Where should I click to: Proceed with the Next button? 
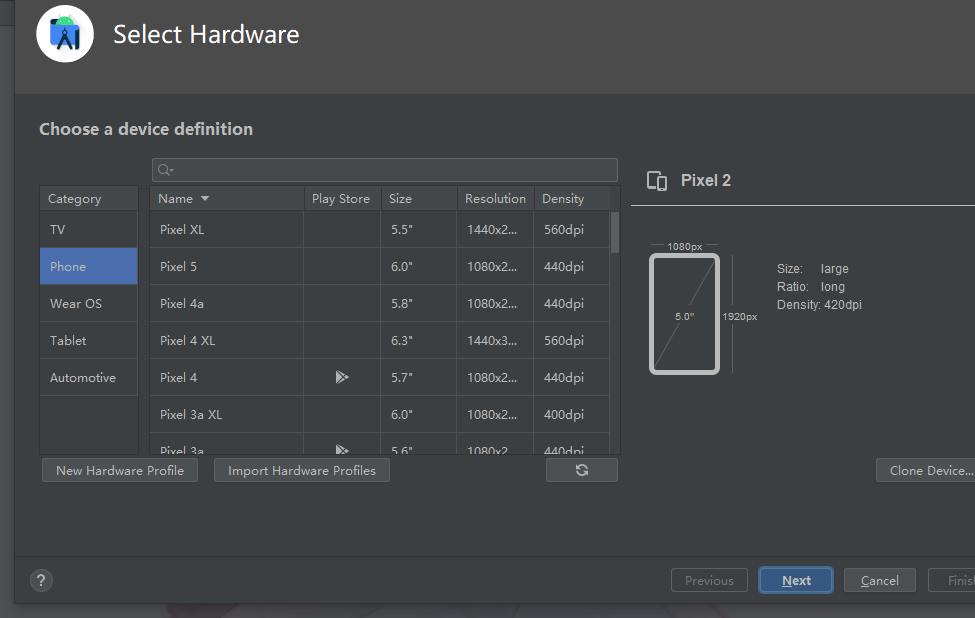[796, 580]
